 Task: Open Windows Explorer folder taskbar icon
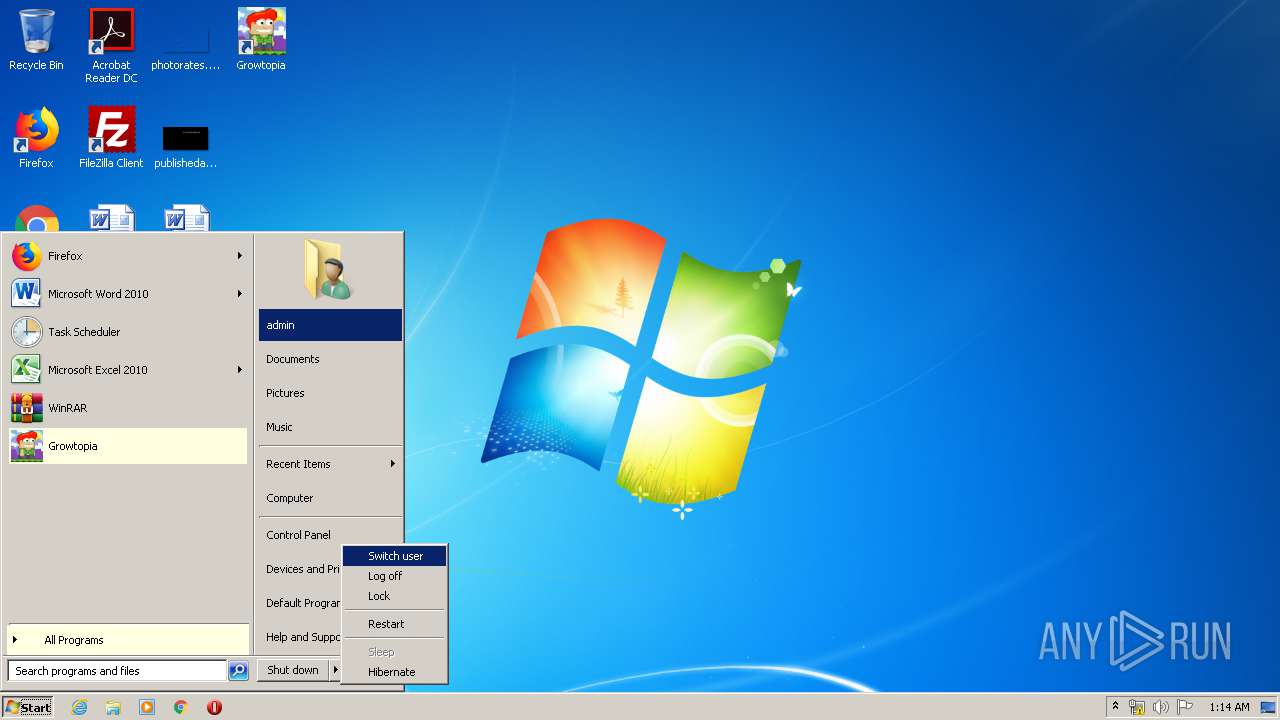[x=113, y=707]
